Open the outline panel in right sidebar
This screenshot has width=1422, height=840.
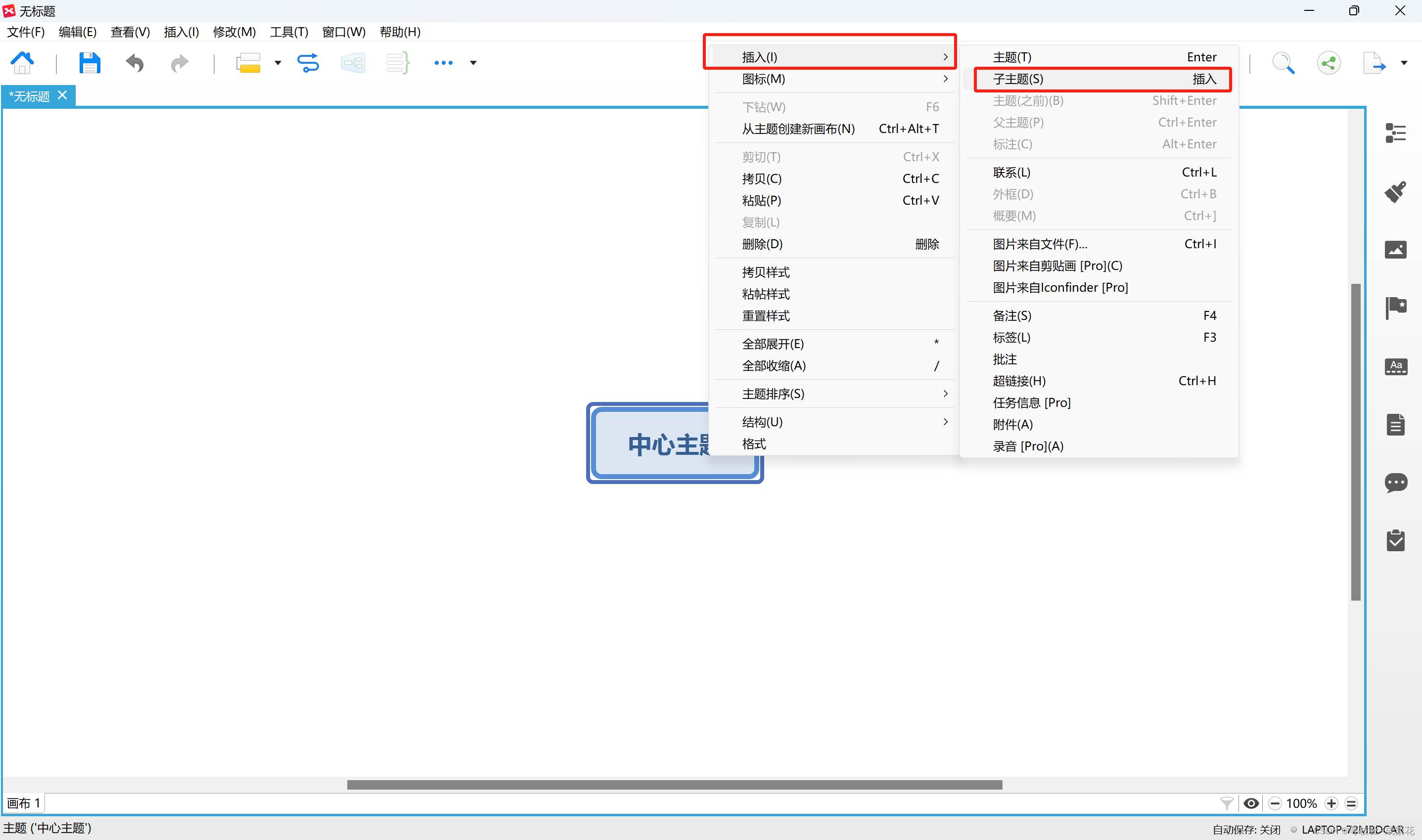coord(1395,133)
